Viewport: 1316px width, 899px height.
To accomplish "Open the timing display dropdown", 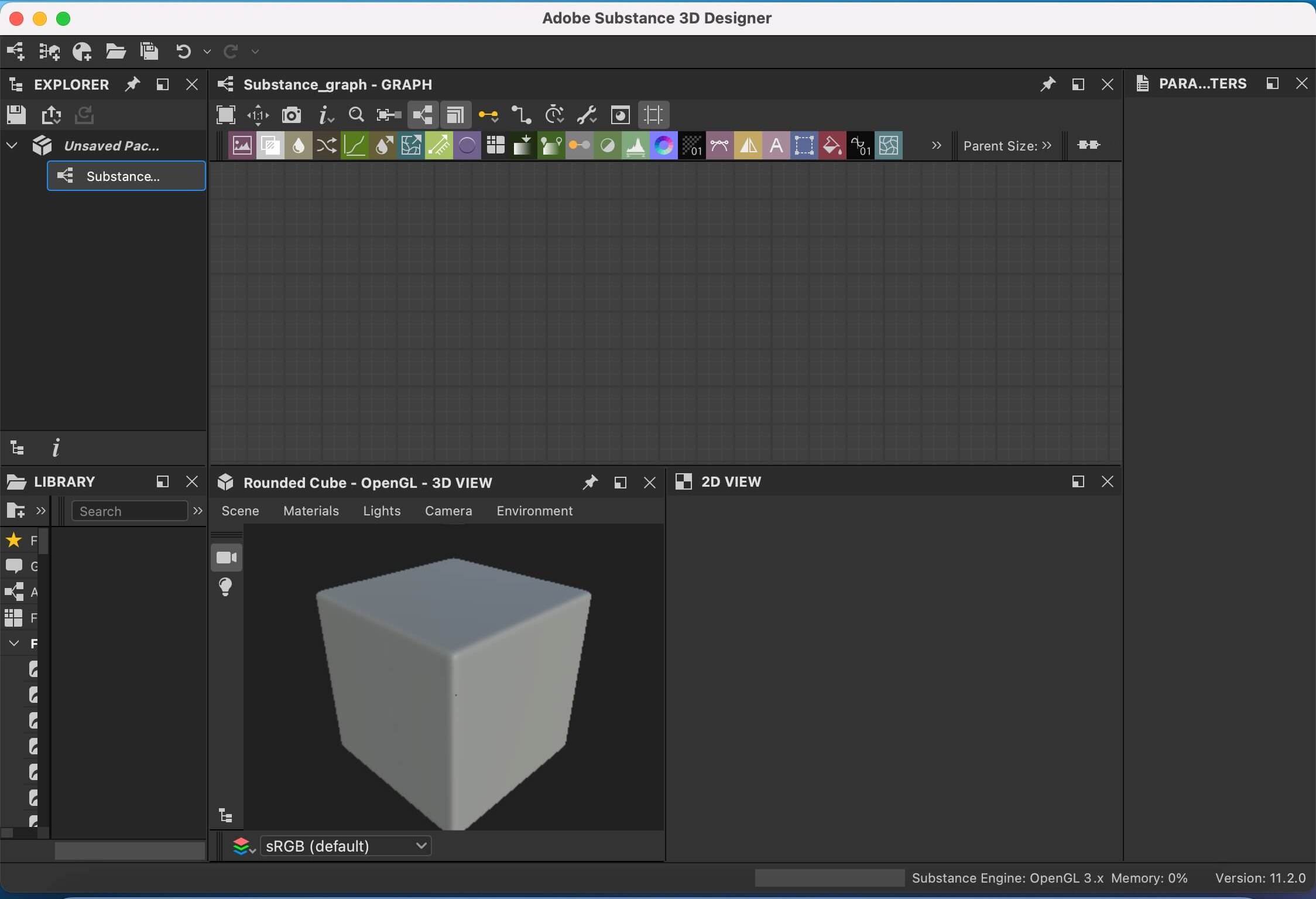I will [554, 115].
